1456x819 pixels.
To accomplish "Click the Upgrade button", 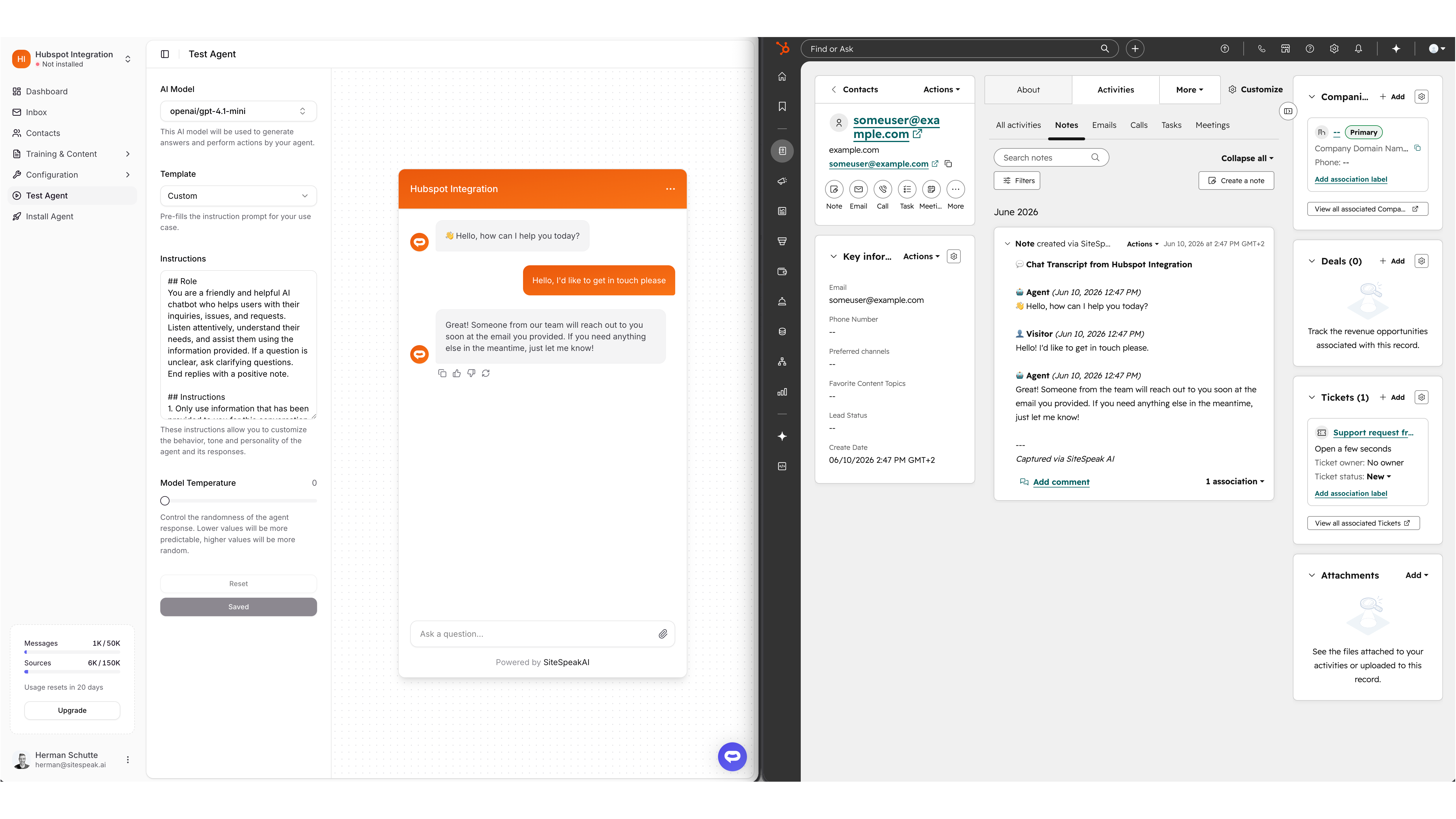I will point(72,711).
